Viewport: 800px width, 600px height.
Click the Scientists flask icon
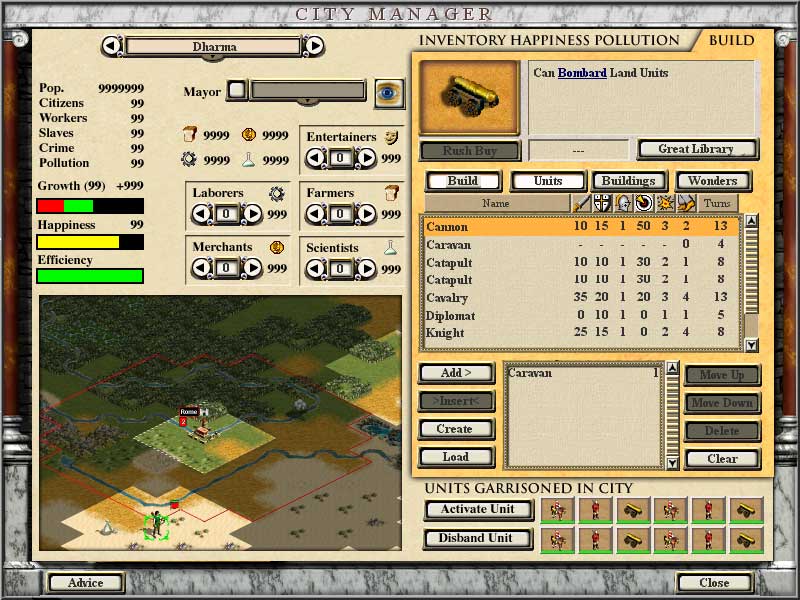[391, 247]
